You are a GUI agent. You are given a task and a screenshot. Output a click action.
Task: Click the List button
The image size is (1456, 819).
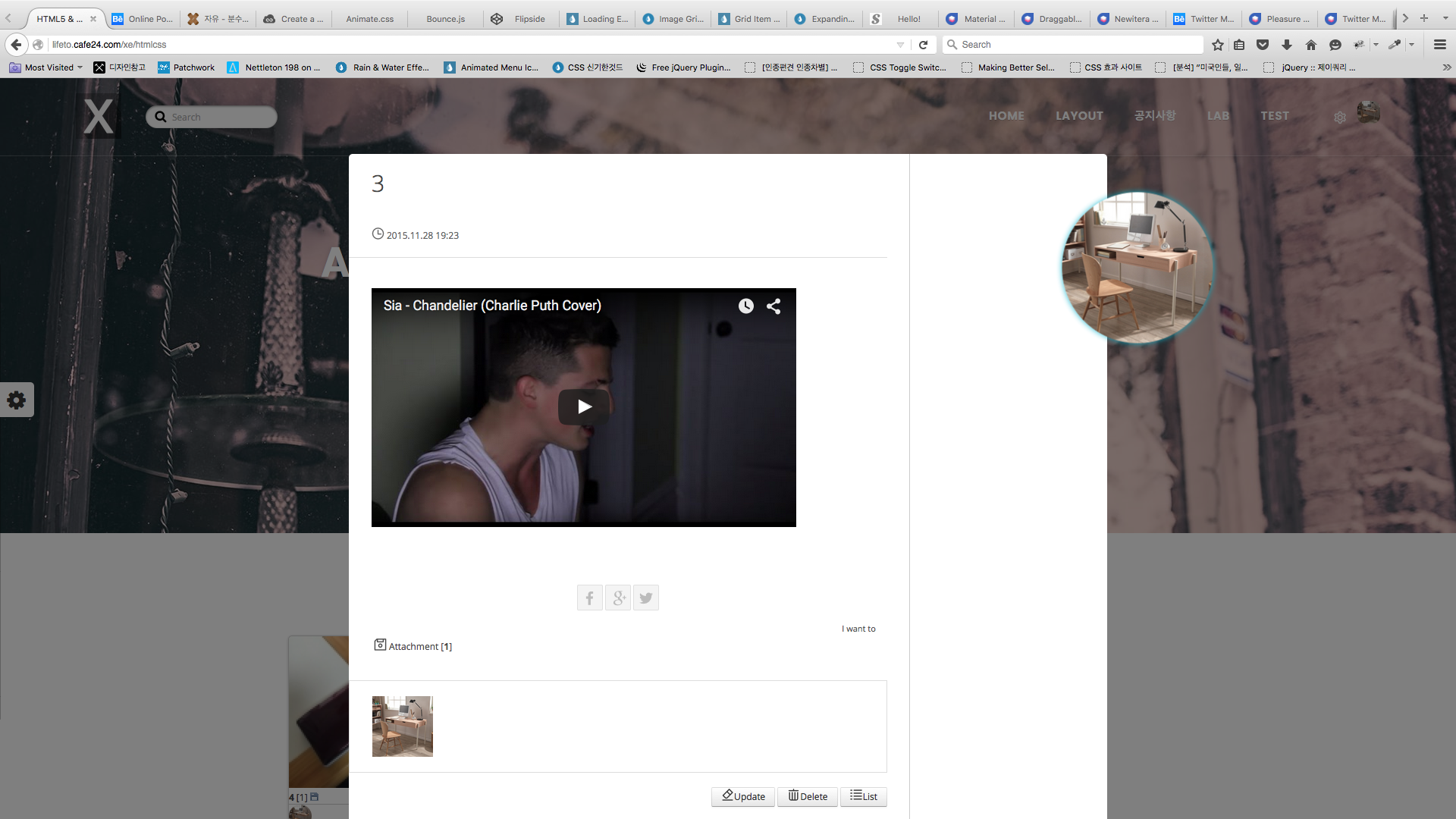(x=863, y=796)
